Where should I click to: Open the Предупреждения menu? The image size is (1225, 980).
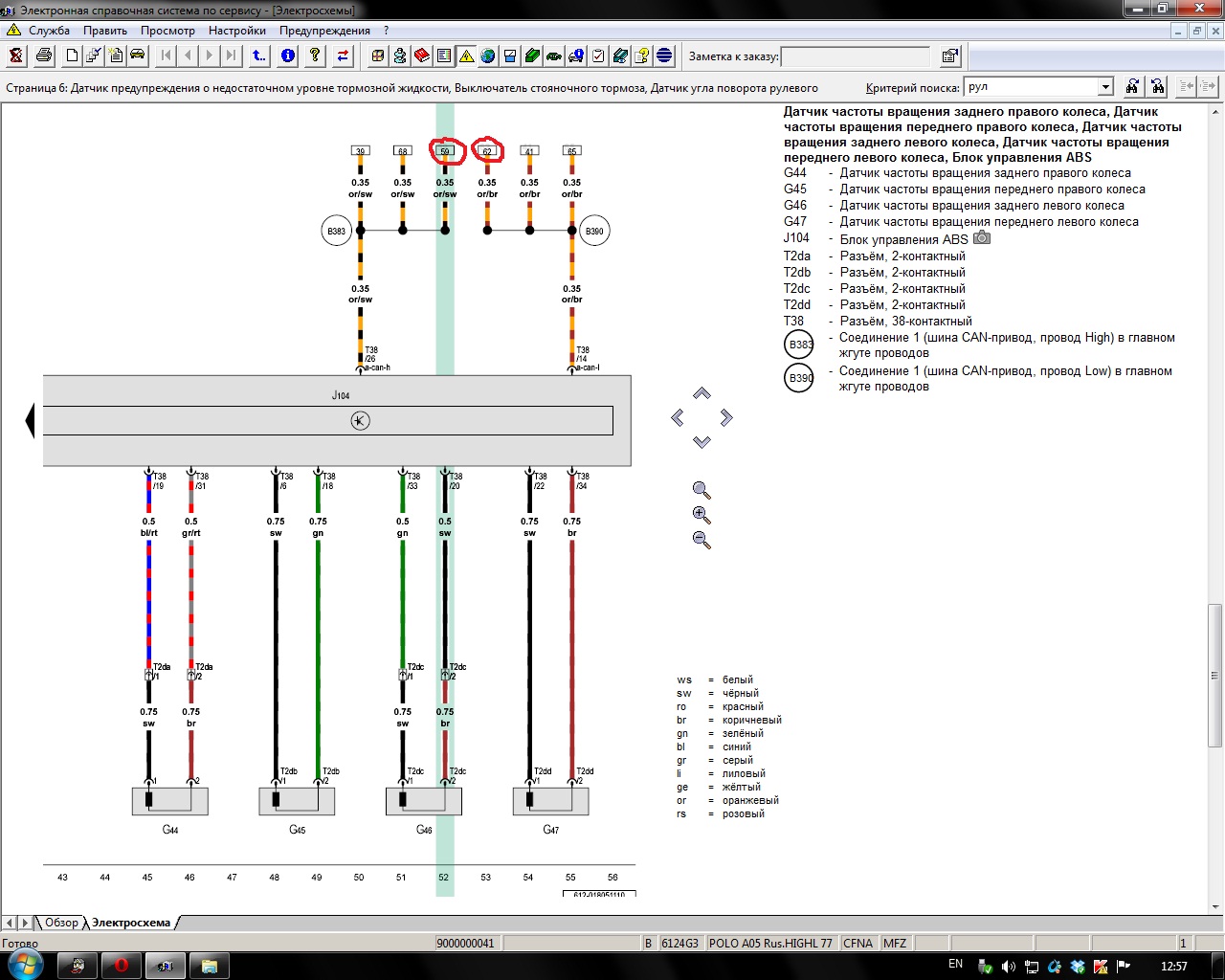pos(324,31)
